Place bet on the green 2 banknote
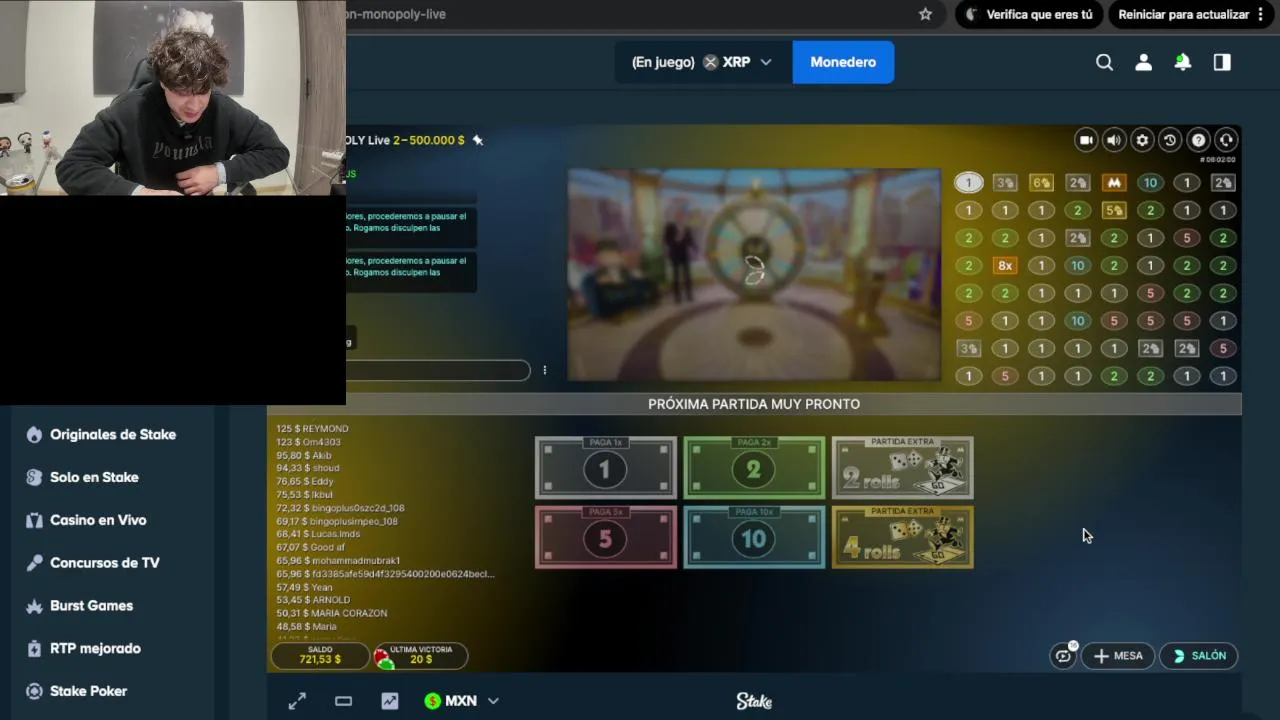 [x=754, y=468]
